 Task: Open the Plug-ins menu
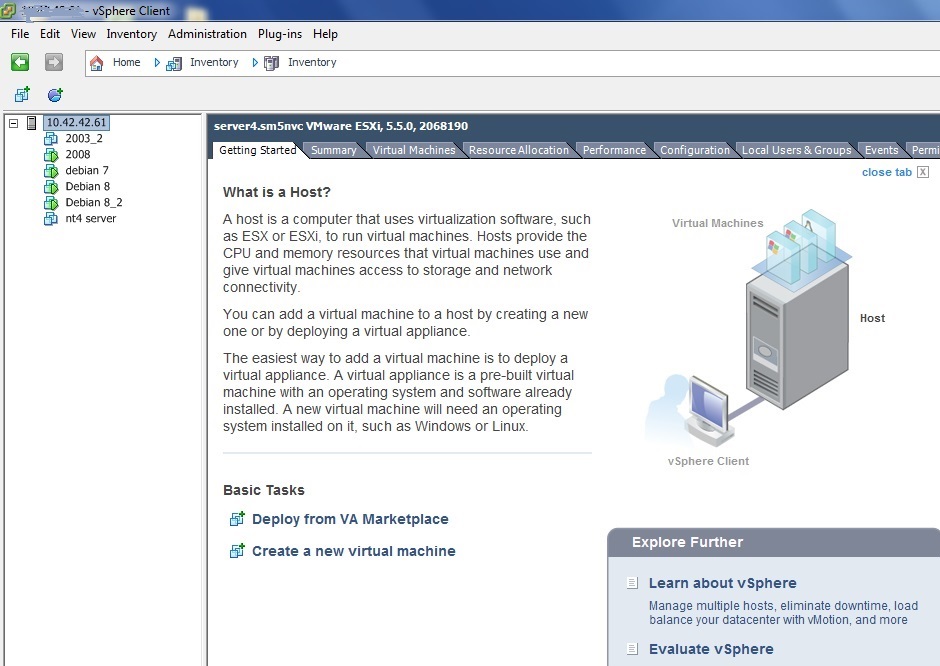(x=279, y=34)
